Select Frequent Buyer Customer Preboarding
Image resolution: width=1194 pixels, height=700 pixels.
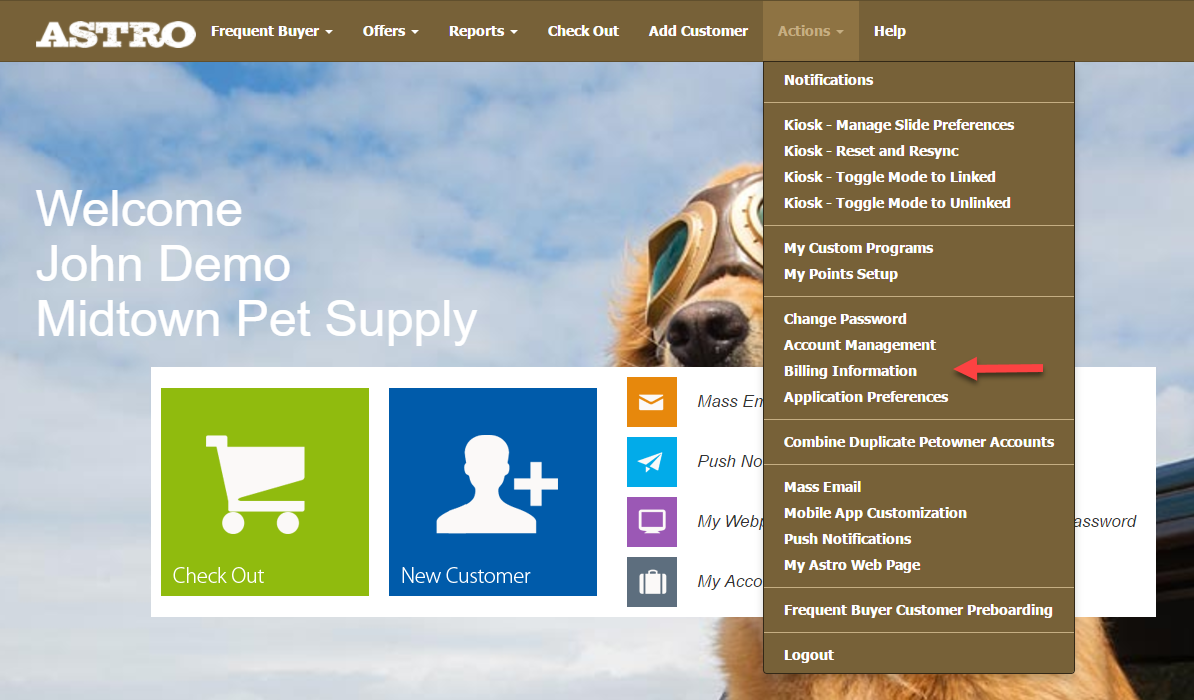click(x=918, y=609)
